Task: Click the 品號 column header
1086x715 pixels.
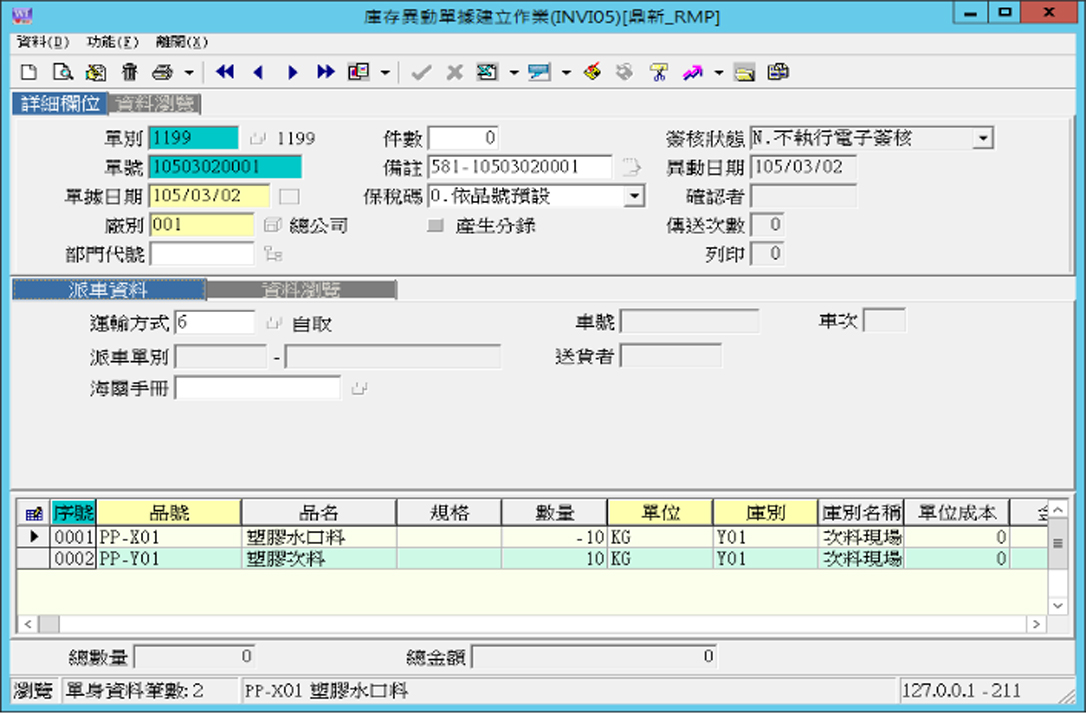Action: pyautogui.click(x=168, y=513)
